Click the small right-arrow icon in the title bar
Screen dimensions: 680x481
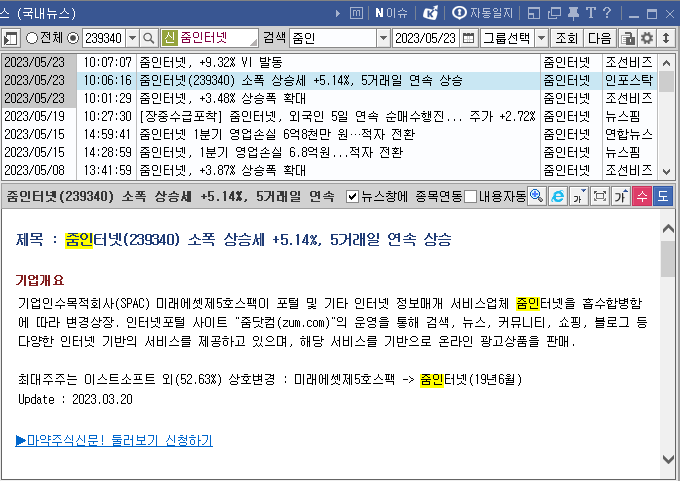[338, 13]
